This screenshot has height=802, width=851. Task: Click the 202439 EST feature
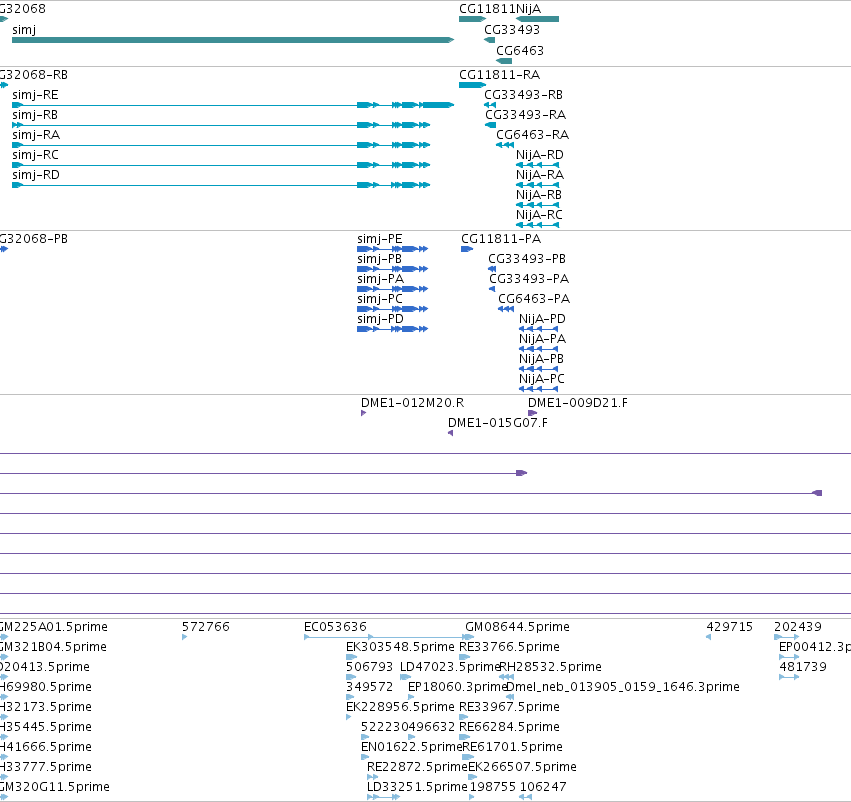pyautogui.click(x=786, y=637)
